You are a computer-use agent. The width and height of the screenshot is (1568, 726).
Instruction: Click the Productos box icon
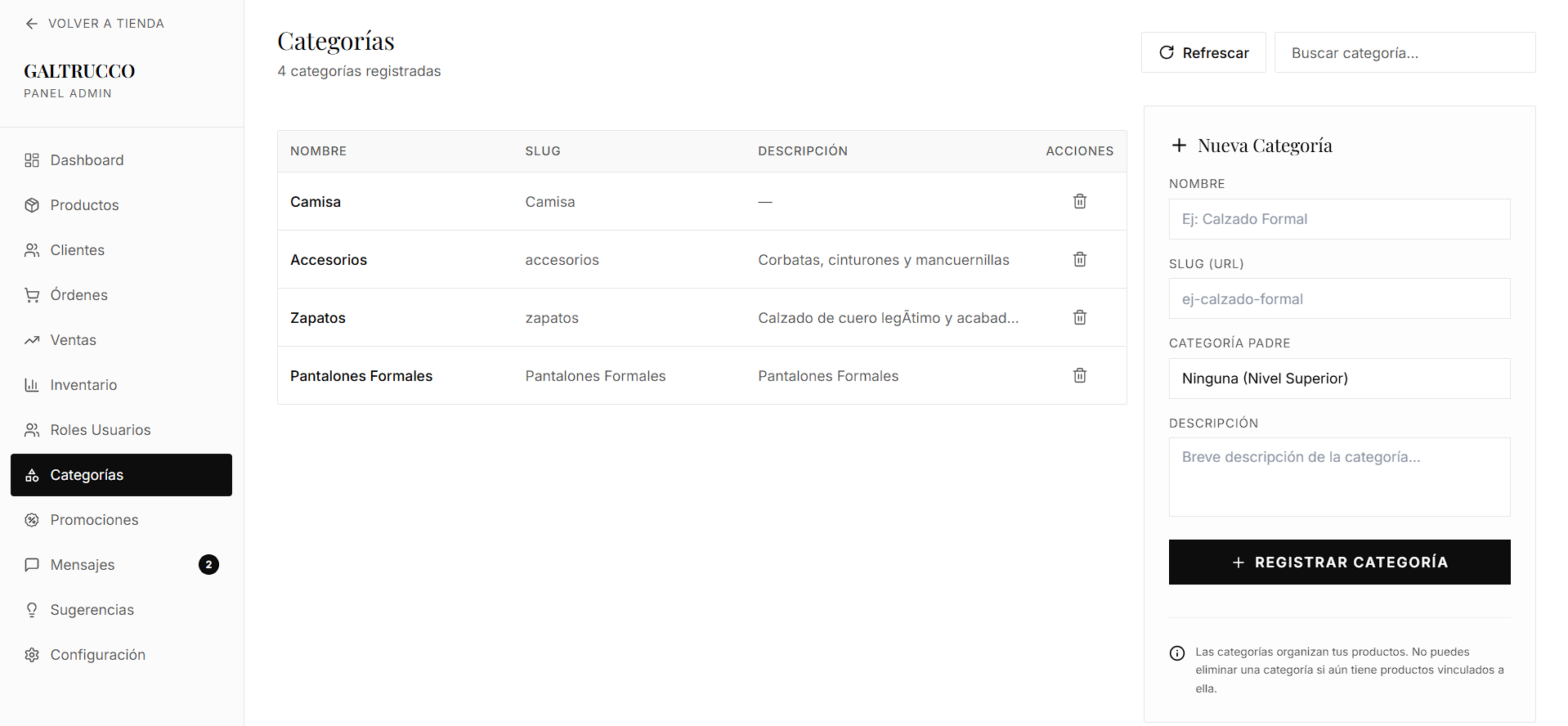click(32, 205)
